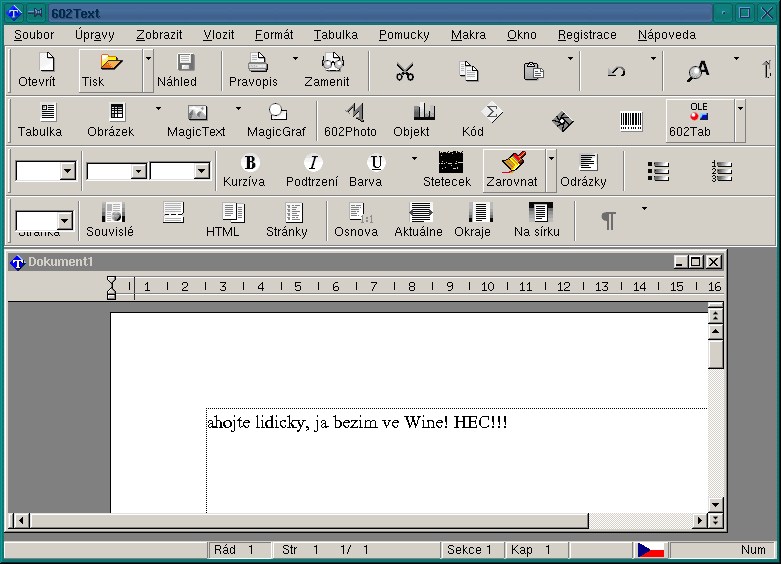Screen dimensions: 781x564
Task: Click the grid icon above Obrázek
Action: (117, 112)
